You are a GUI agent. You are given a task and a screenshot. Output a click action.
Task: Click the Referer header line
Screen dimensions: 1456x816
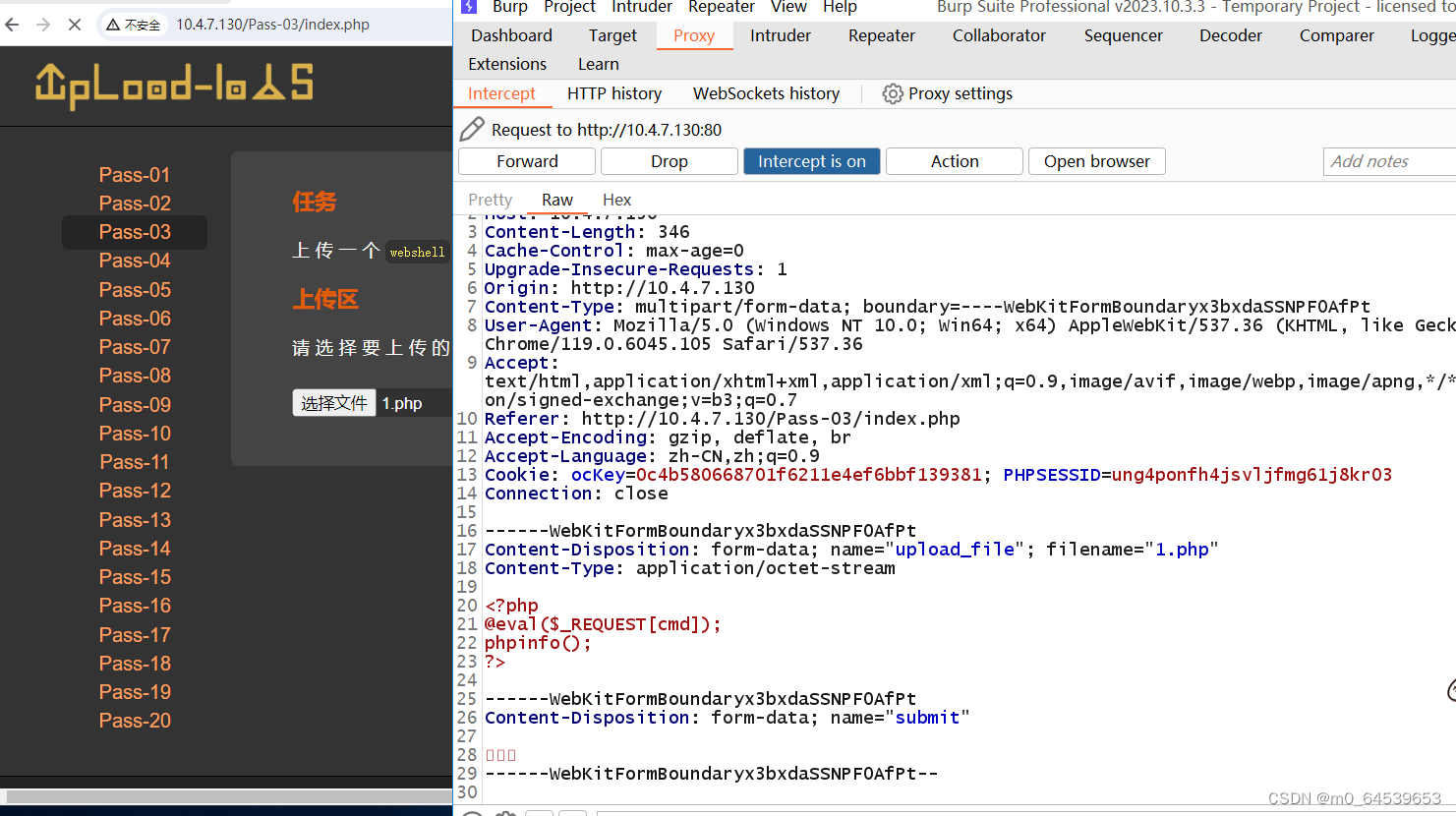723,419
